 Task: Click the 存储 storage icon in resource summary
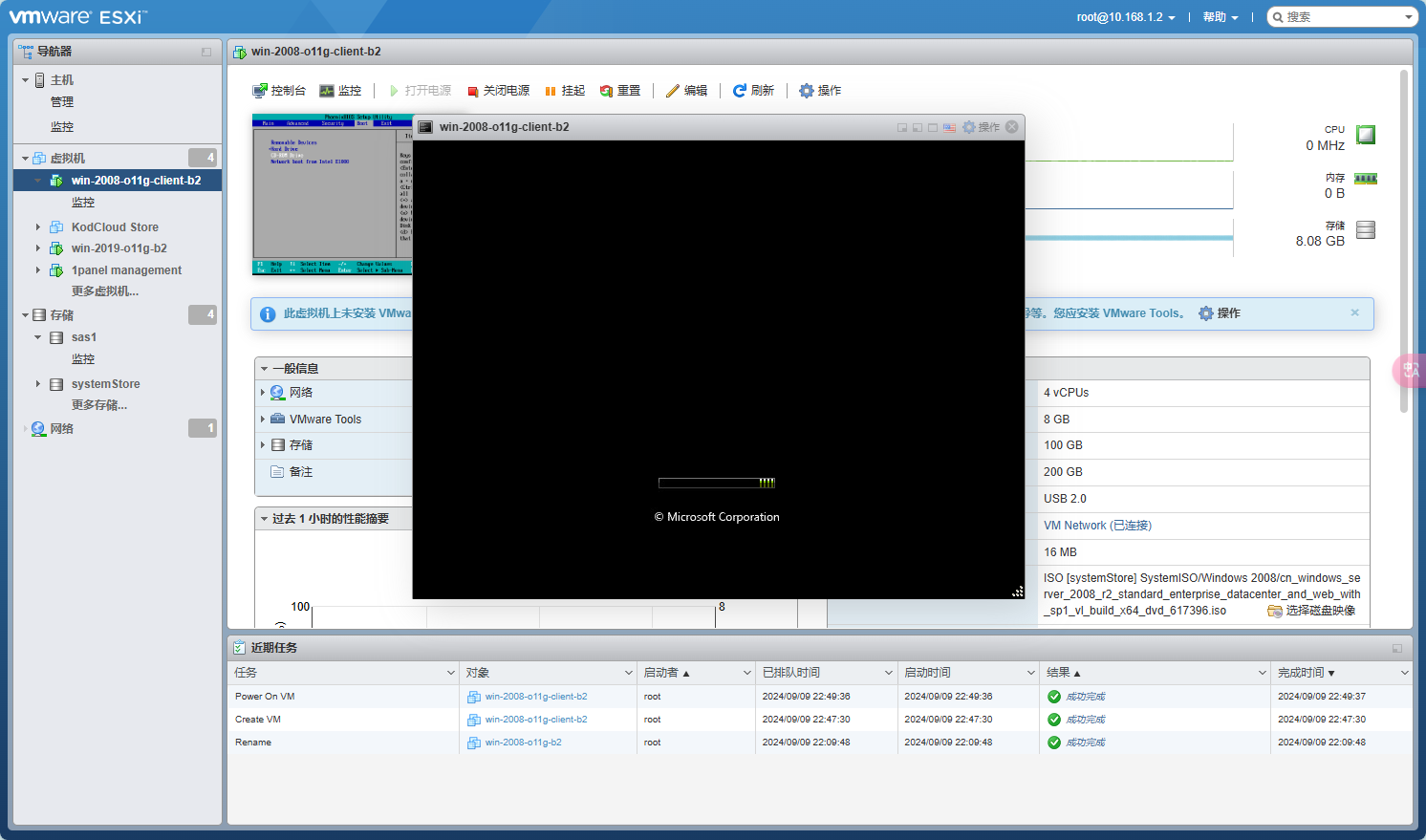(1366, 229)
